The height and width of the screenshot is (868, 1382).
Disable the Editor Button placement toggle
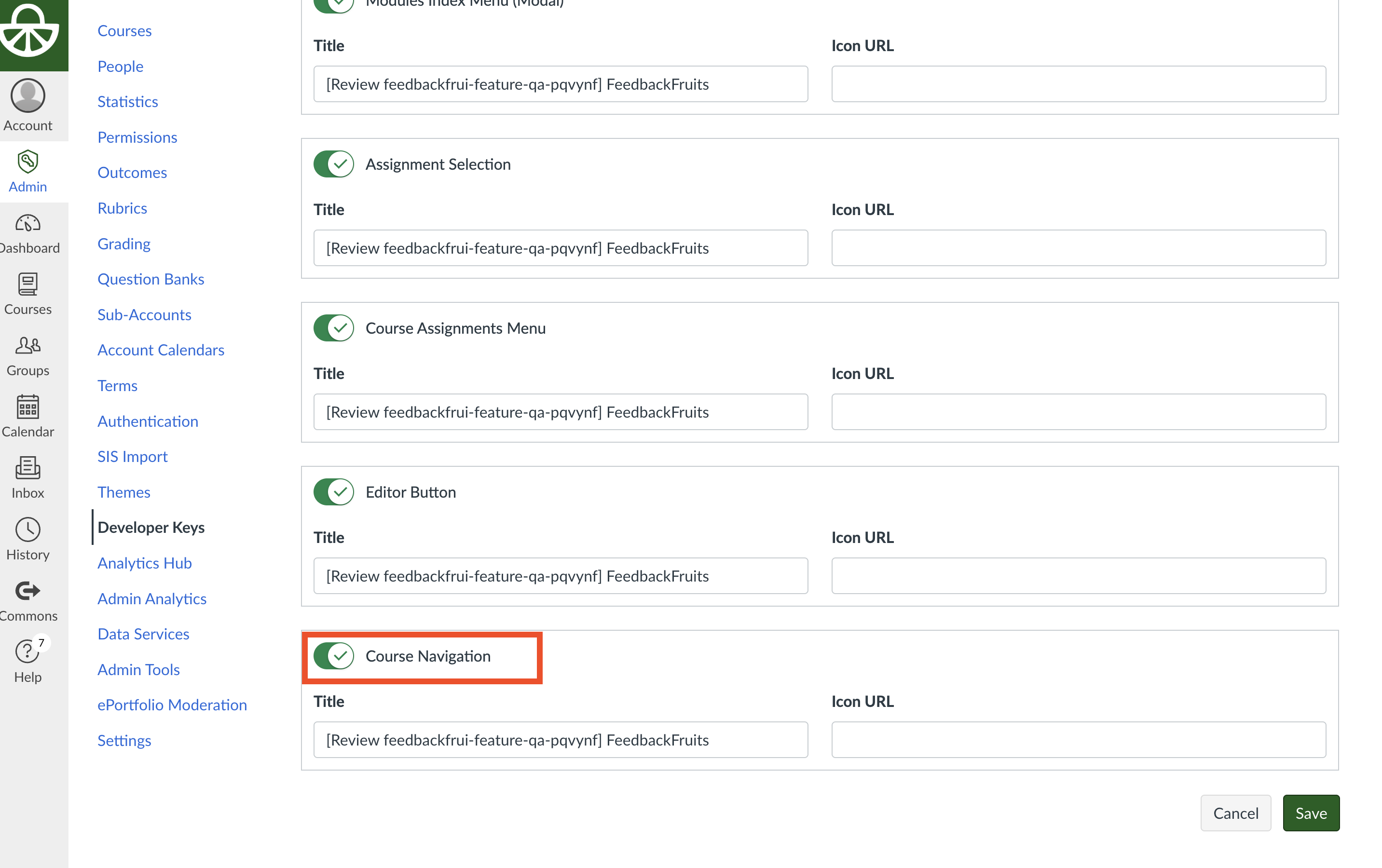pyautogui.click(x=333, y=492)
